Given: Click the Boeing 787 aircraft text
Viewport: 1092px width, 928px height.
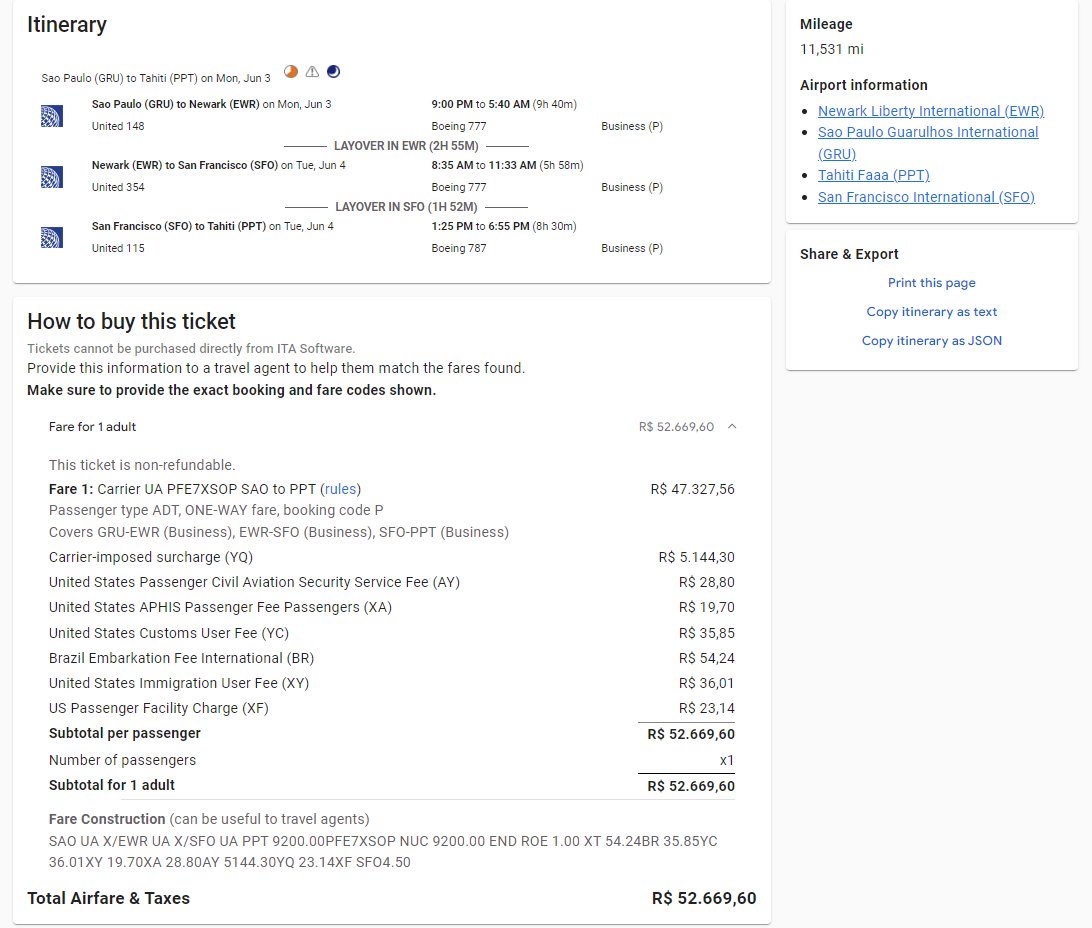Looking at the screenshot, I should (458, 248).
